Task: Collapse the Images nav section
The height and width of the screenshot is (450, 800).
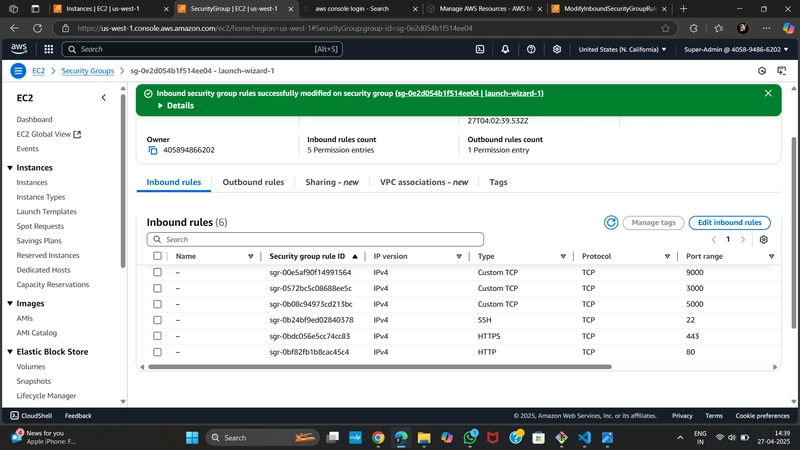Action: [x=10, y=304]
